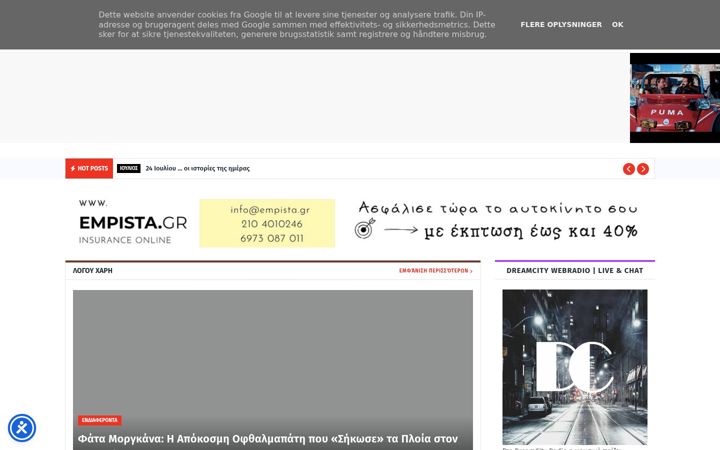720x450 pixels.
Task: Open ΕΜΦΑΝΙΣΗ ΠΕΡΙΣΣΟΤΕΡΩΝ link
Action: coord(435,270)
